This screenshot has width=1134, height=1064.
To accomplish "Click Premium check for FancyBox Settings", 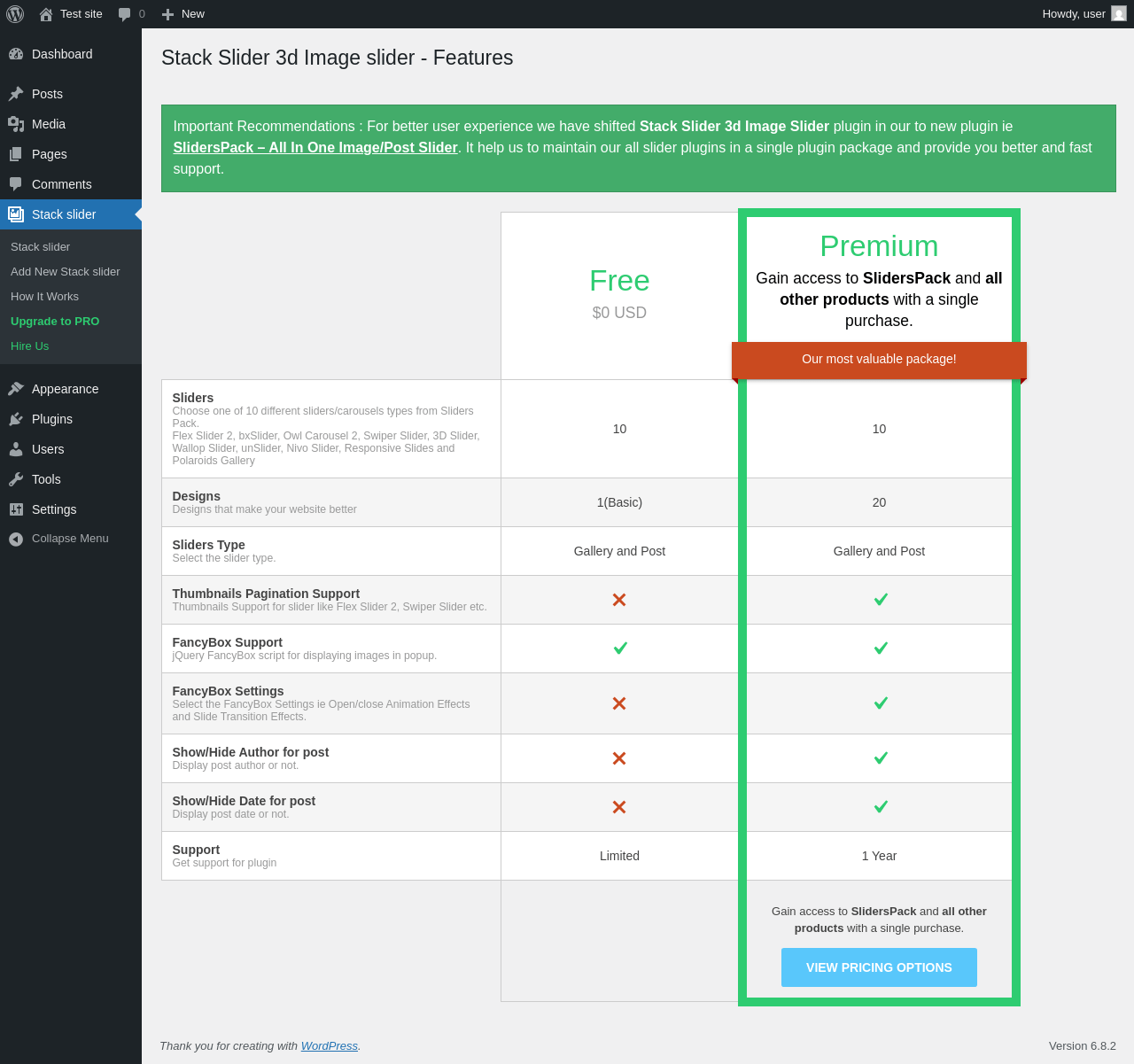I will click(881, 703).
